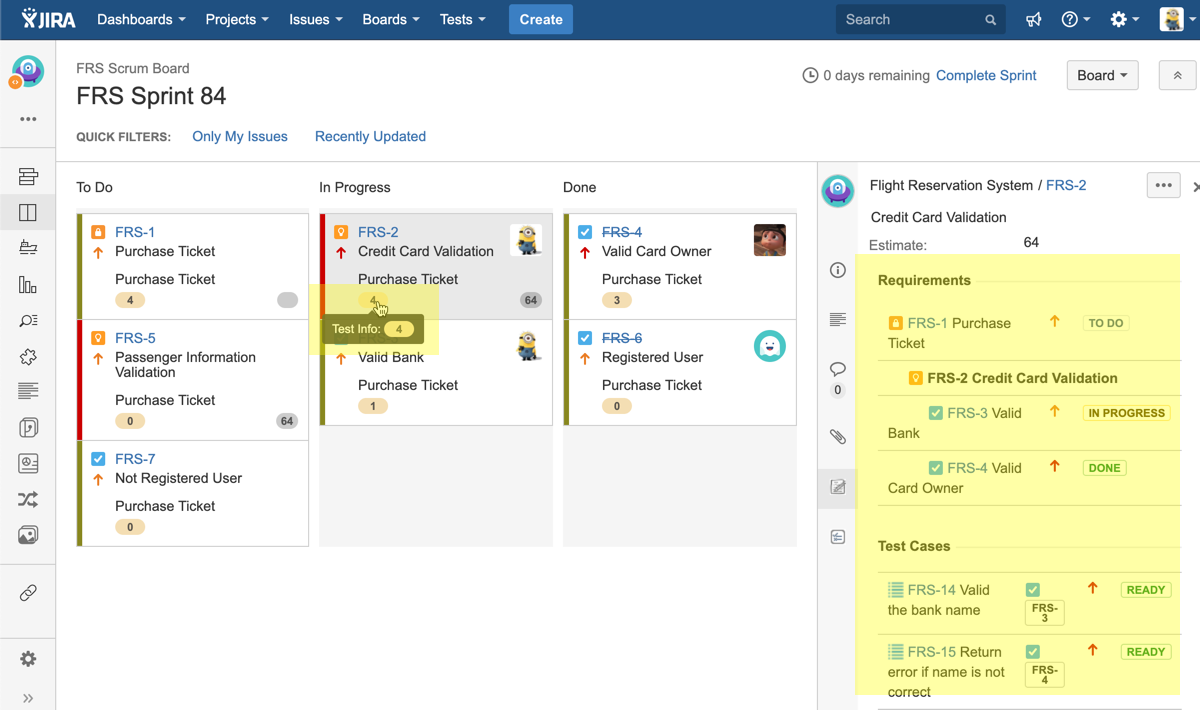Open the Board dropdown button

coord(1102,76)
